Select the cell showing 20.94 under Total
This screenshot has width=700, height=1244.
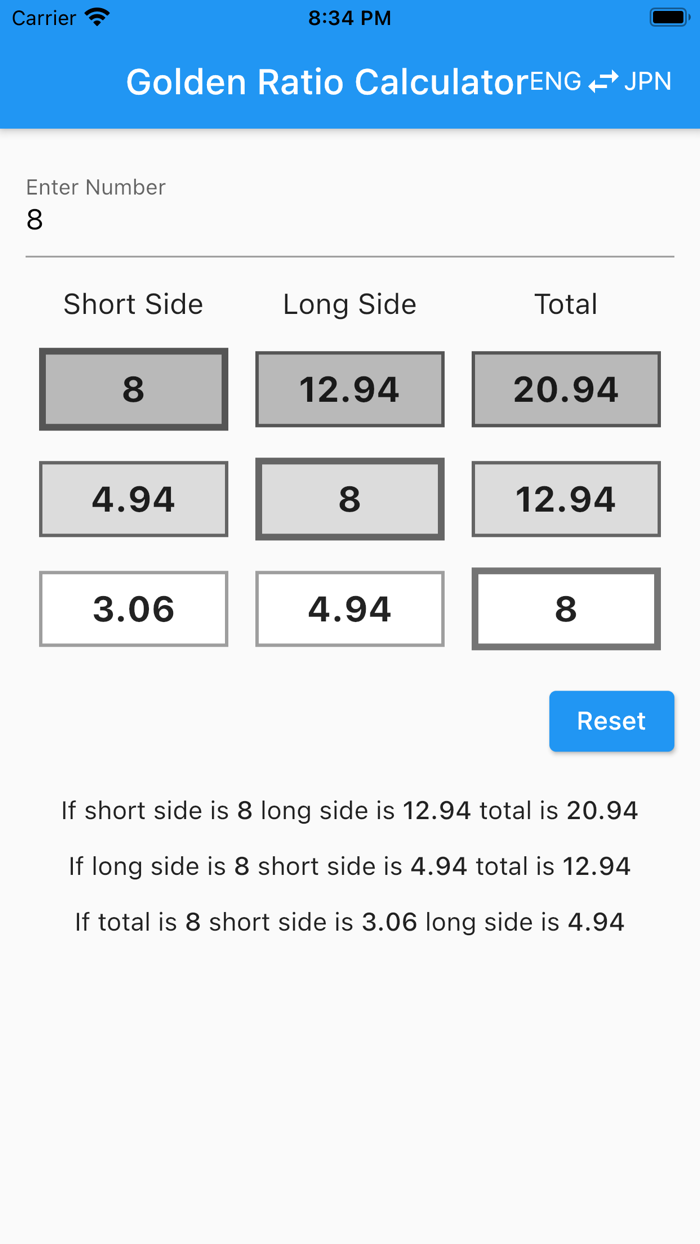(565, 389)
